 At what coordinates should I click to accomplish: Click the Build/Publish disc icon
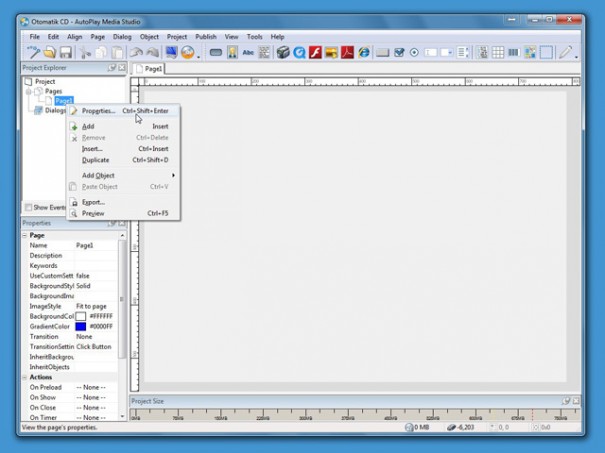(188, 52)
